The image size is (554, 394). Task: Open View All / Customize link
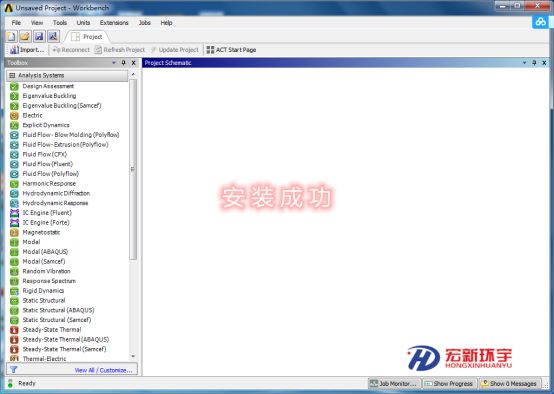(104, 370)
